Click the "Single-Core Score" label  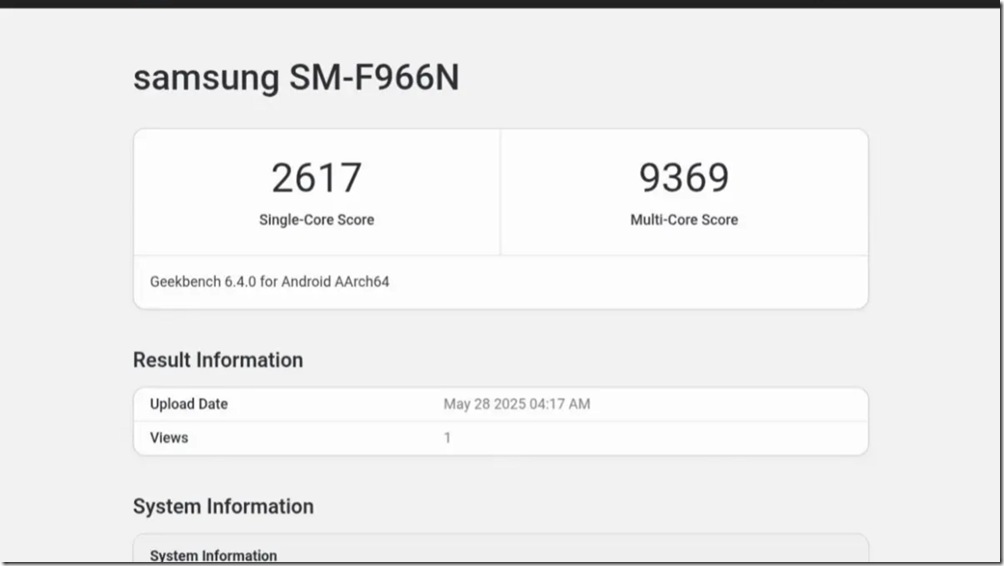(x=316, y=220)
